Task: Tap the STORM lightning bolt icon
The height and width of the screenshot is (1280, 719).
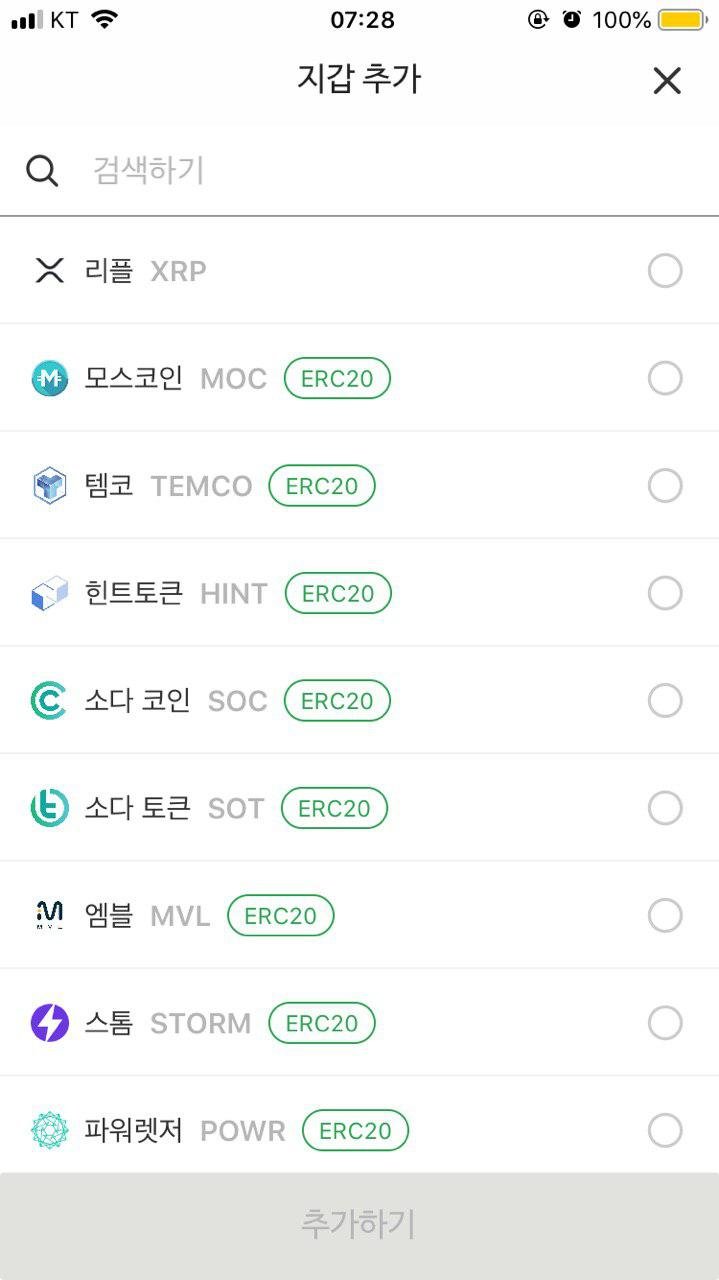Action: coord(49,1023)
